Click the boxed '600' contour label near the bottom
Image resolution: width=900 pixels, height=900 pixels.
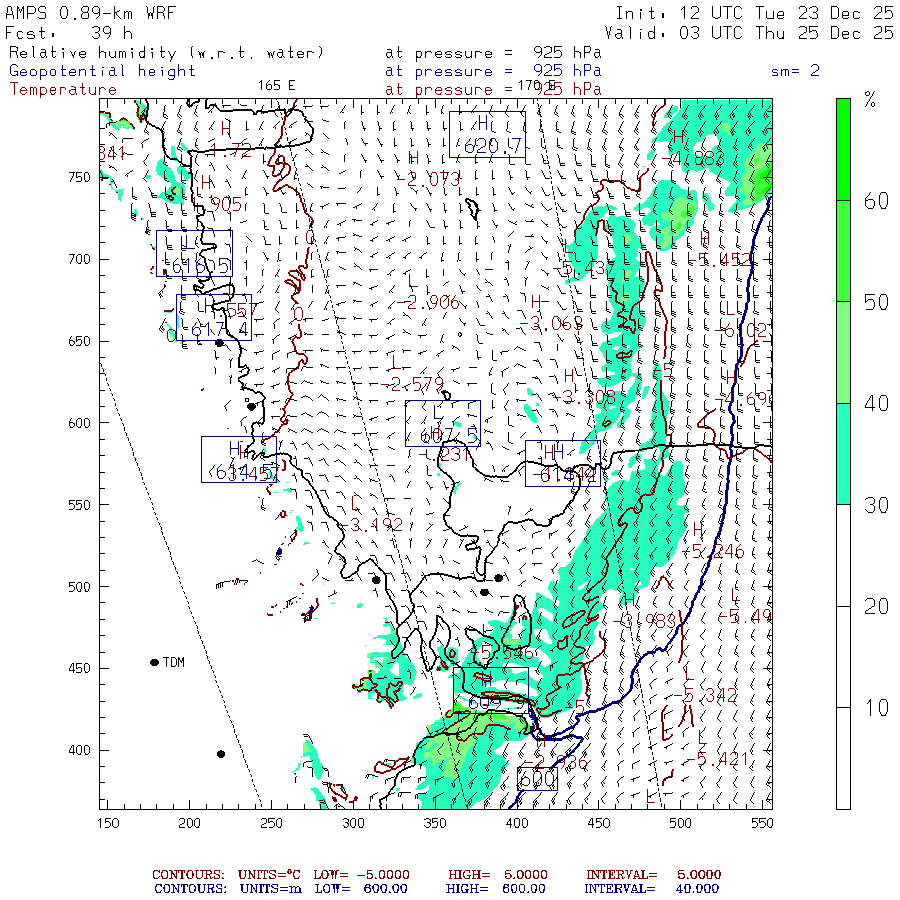(537, 779)
